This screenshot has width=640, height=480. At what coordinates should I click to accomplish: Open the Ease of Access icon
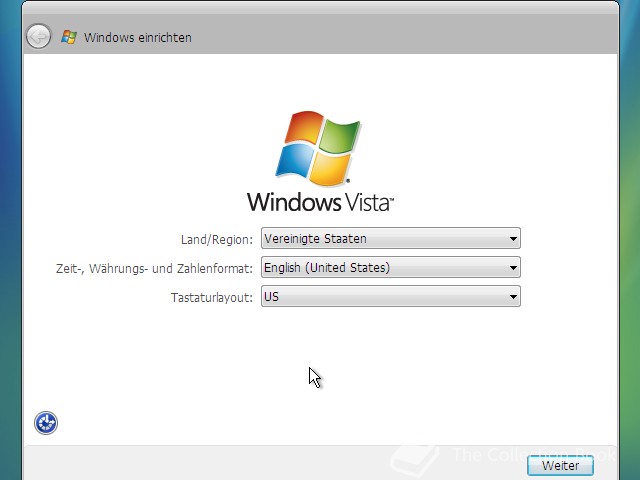pyautogui.click(x=46, y=423)
